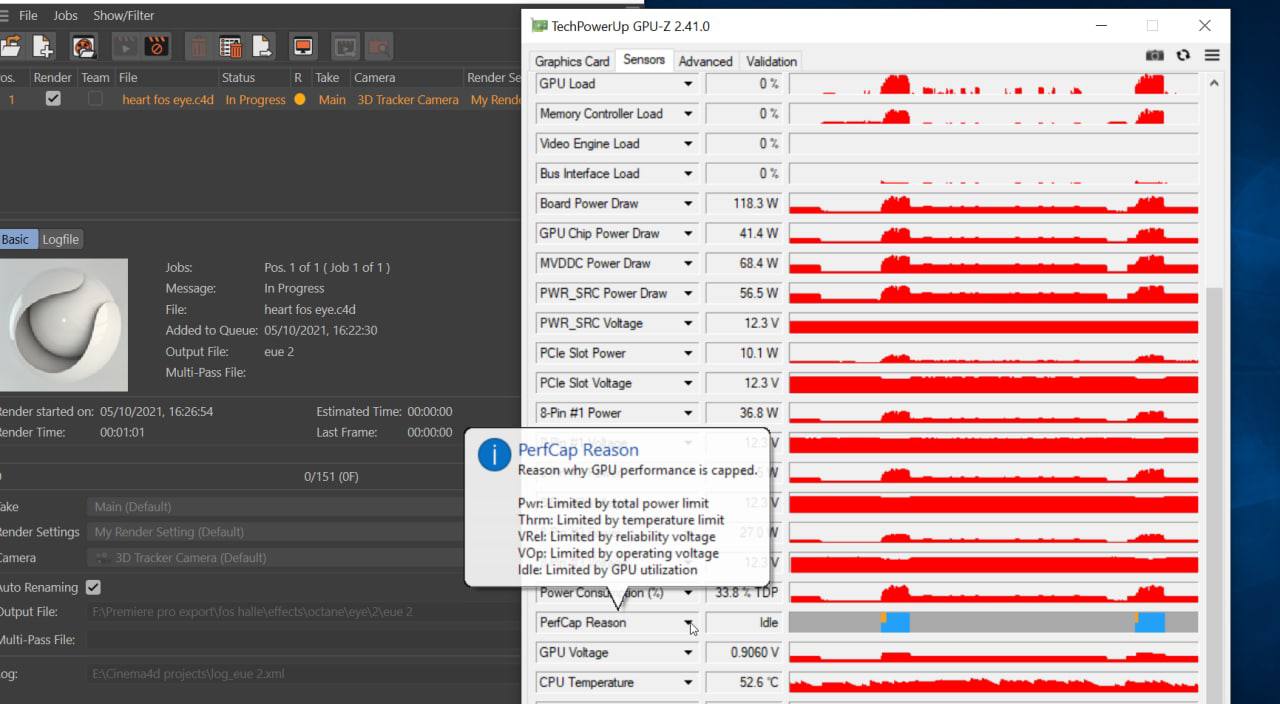Click the GPU Load history graph
Screen dimensions: 1280x704
tap(993, 84)
